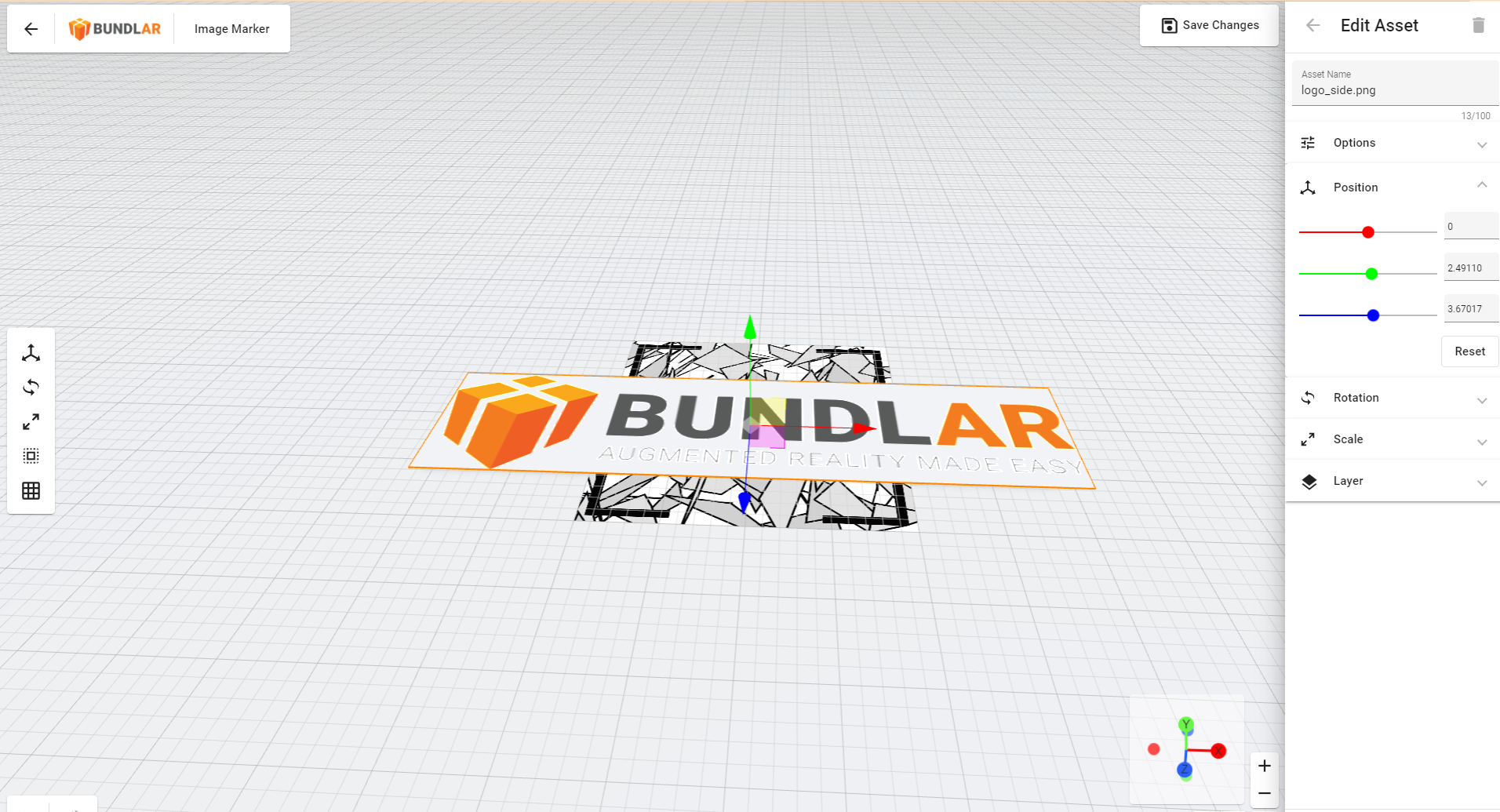The height and width of the screenshot is (812, 1500).
Task: Select the Move tool
Action: coord(31,352)
